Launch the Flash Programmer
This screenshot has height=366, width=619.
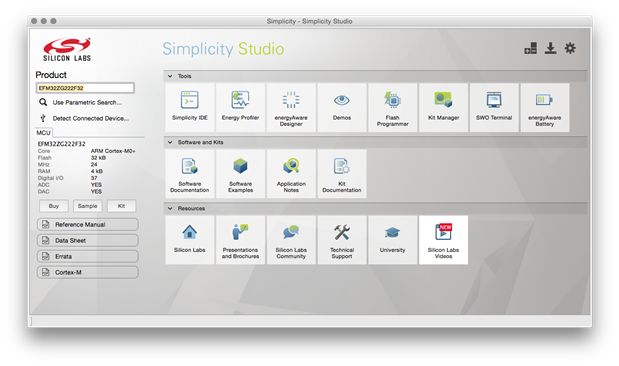(392, 107)
